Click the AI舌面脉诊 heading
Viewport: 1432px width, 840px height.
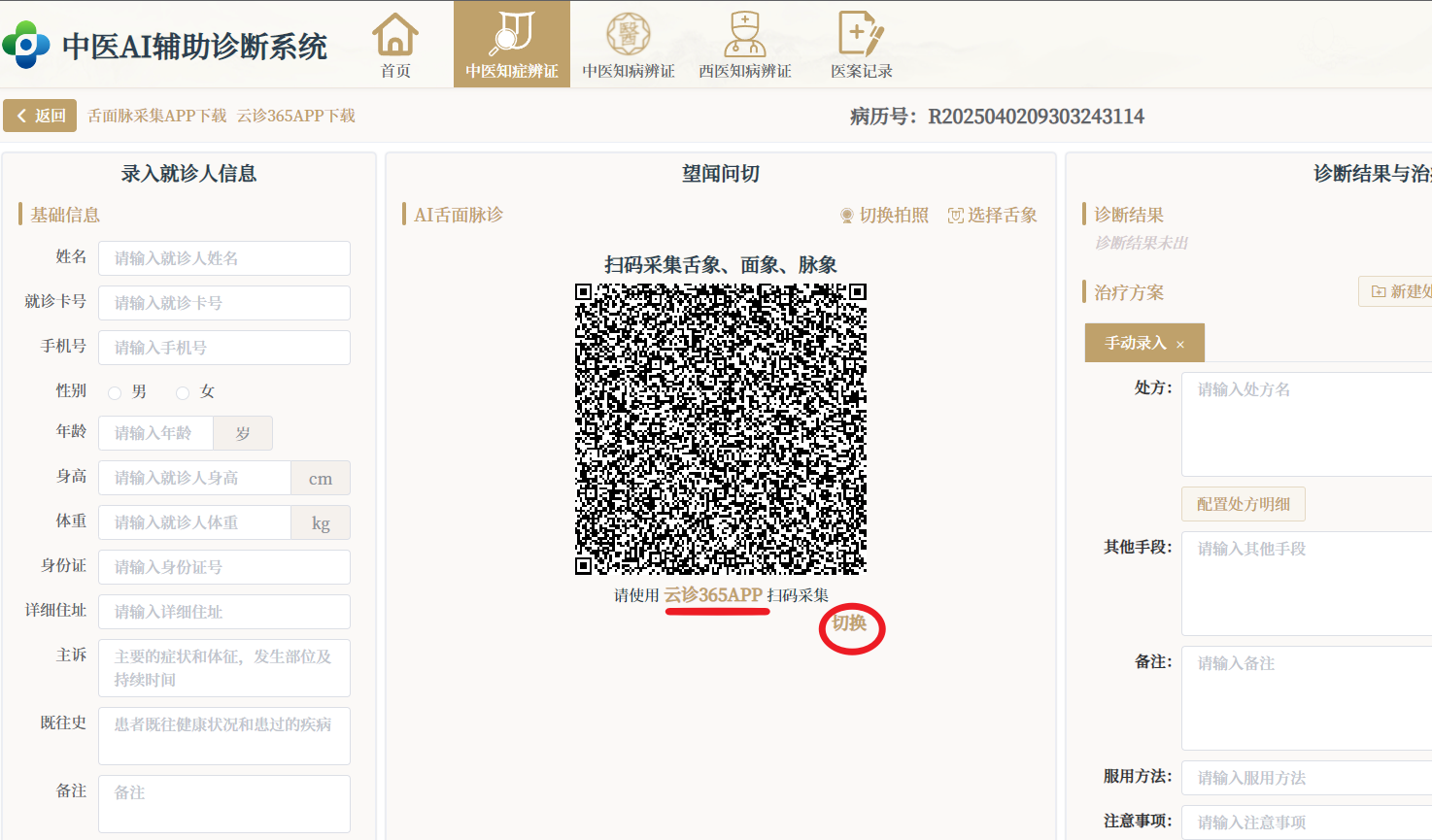(459, 215)
